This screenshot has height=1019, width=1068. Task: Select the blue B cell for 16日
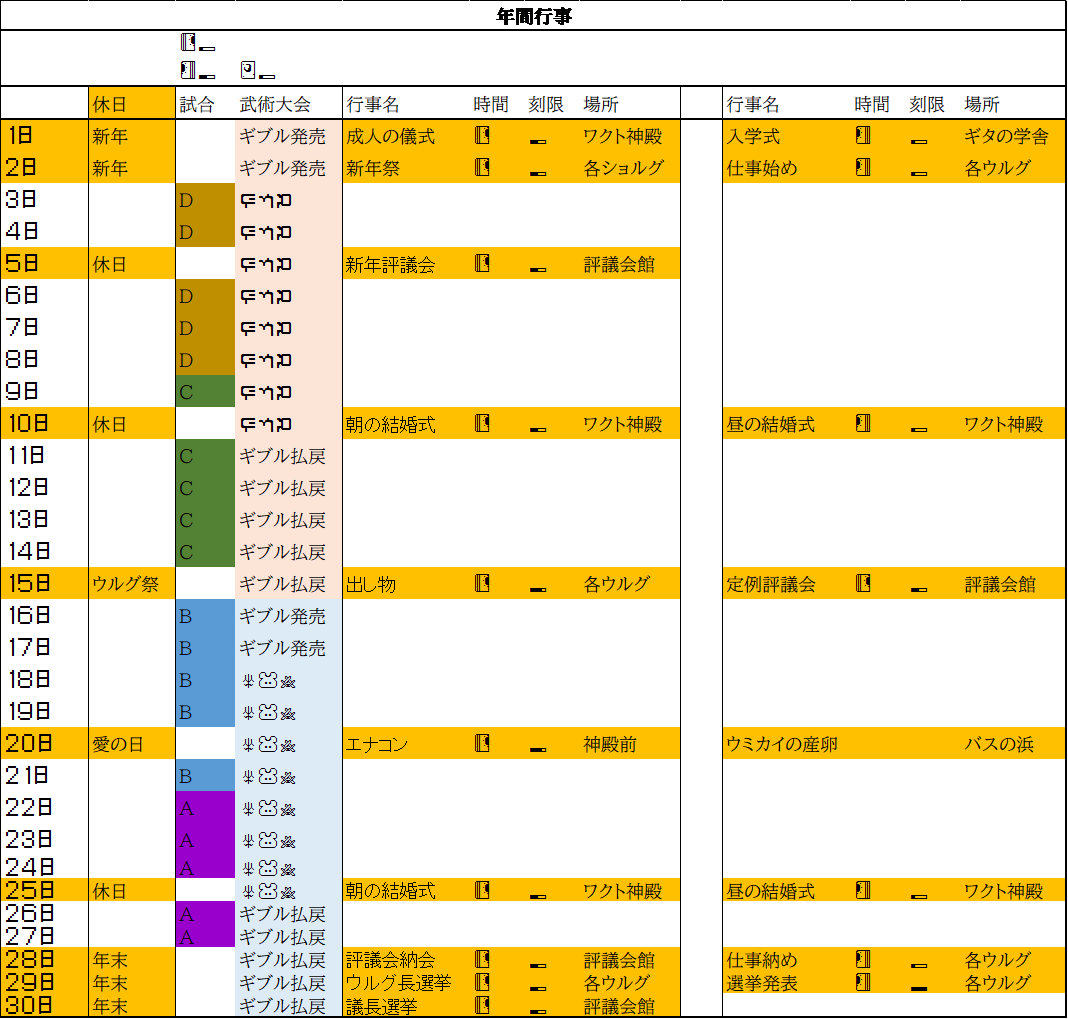(205, 616)
